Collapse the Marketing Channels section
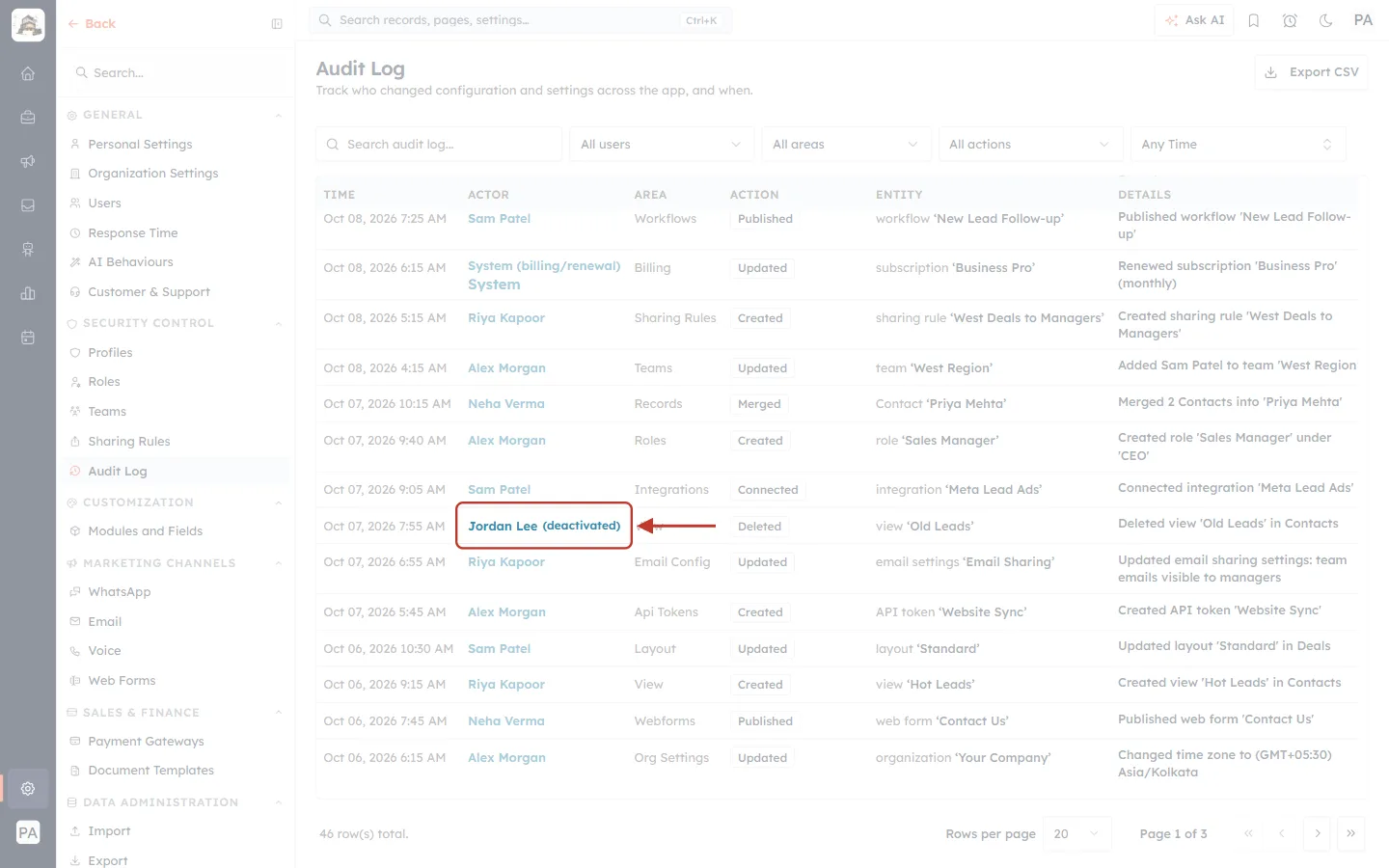Image resolution: width=1389 pixels, height=868 pixels. [x=279, y=563]
